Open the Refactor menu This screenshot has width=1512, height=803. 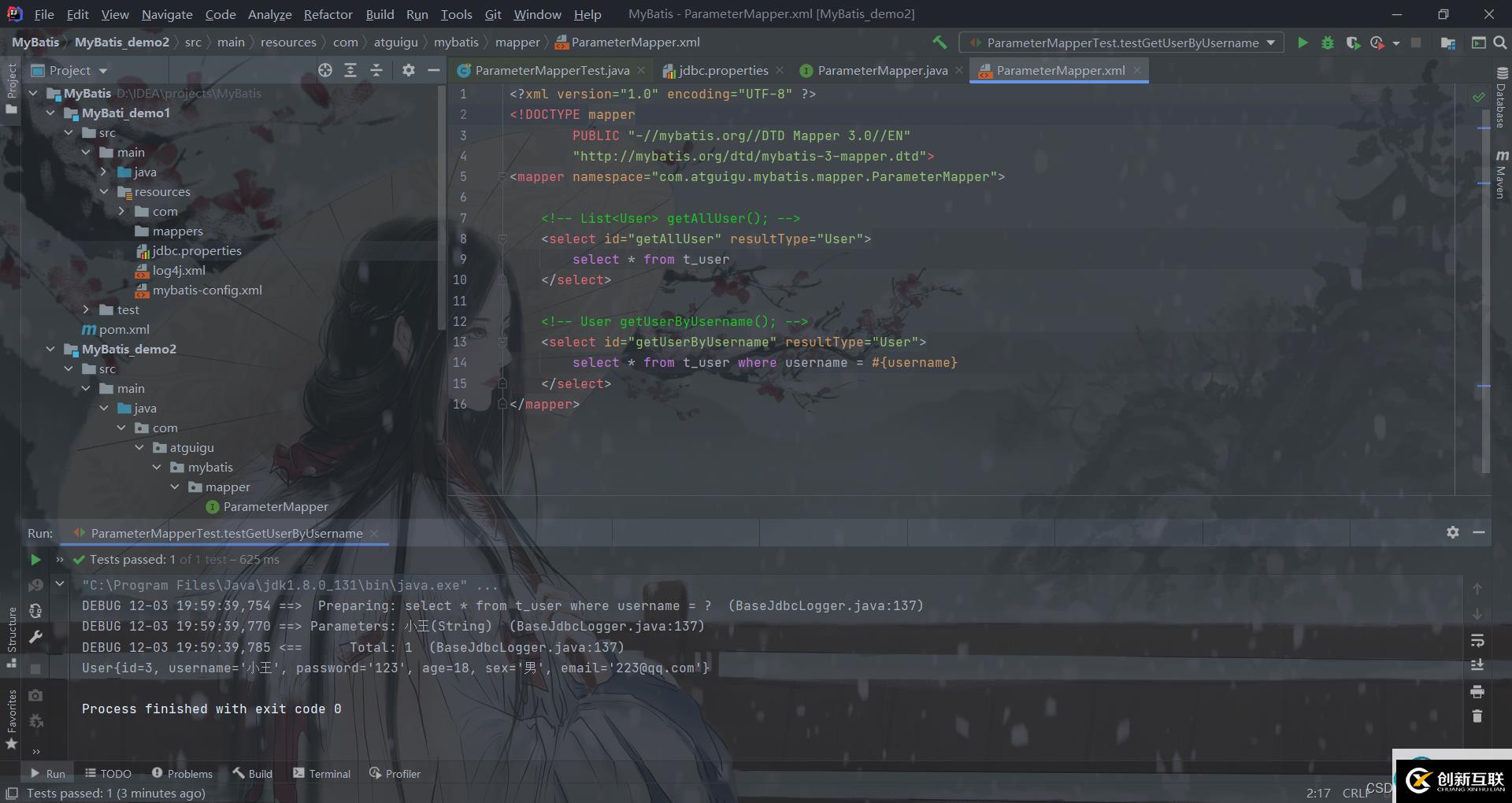328,14
